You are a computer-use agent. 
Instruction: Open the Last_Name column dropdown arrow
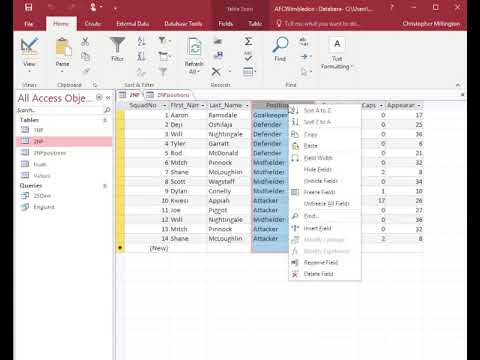(x=247, y=105)
